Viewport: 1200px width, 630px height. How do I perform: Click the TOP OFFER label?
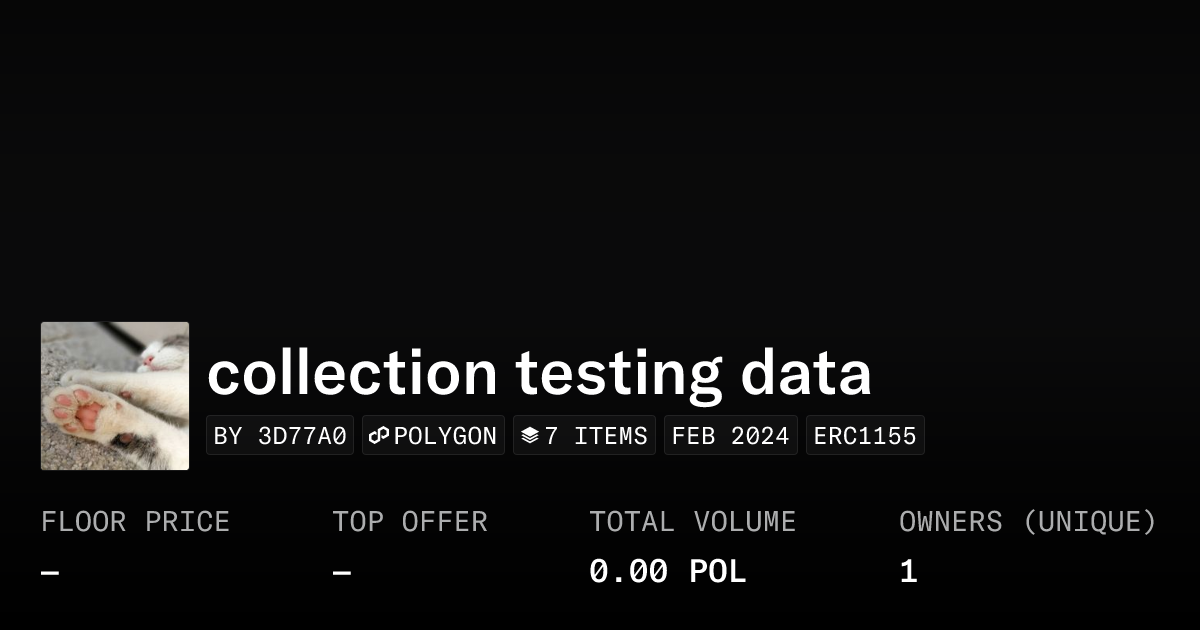pos(410,522)
